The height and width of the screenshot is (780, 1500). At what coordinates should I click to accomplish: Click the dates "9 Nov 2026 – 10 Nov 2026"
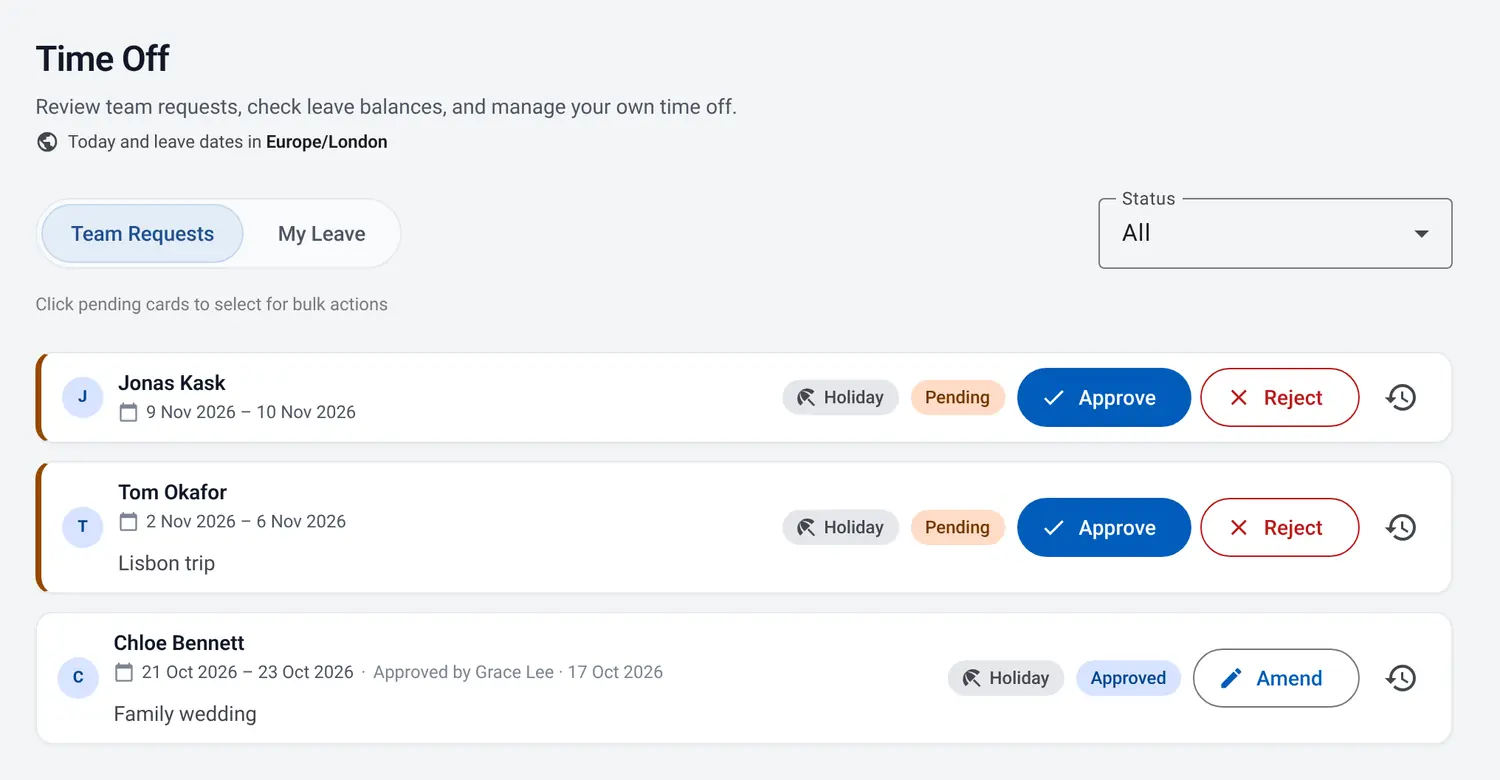coord(251,412)
